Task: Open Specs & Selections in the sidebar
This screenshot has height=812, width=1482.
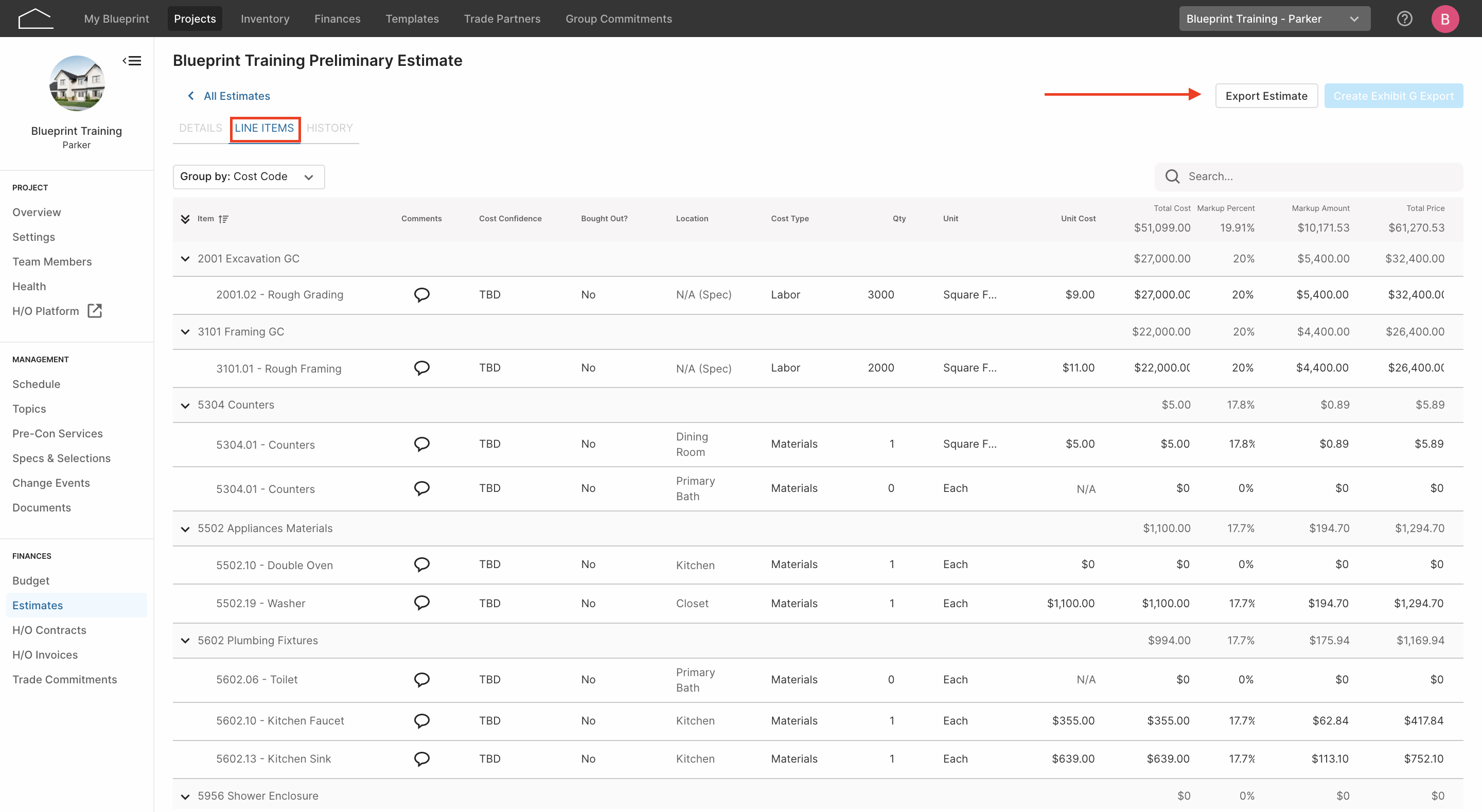Action: pos(61,458)
